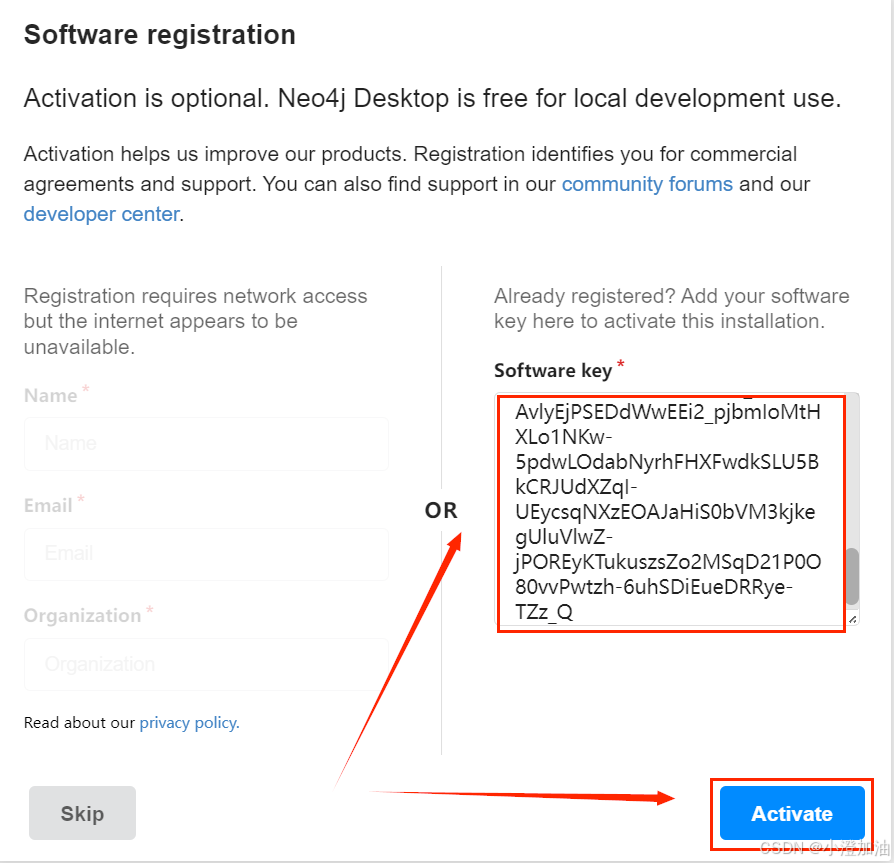Open the community forums link

pyautogui.click(x=646, y=184)
